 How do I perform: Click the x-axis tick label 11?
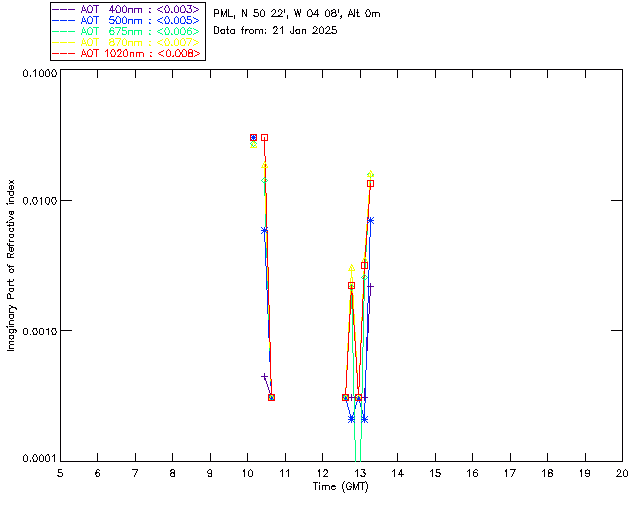pos(285,473)
